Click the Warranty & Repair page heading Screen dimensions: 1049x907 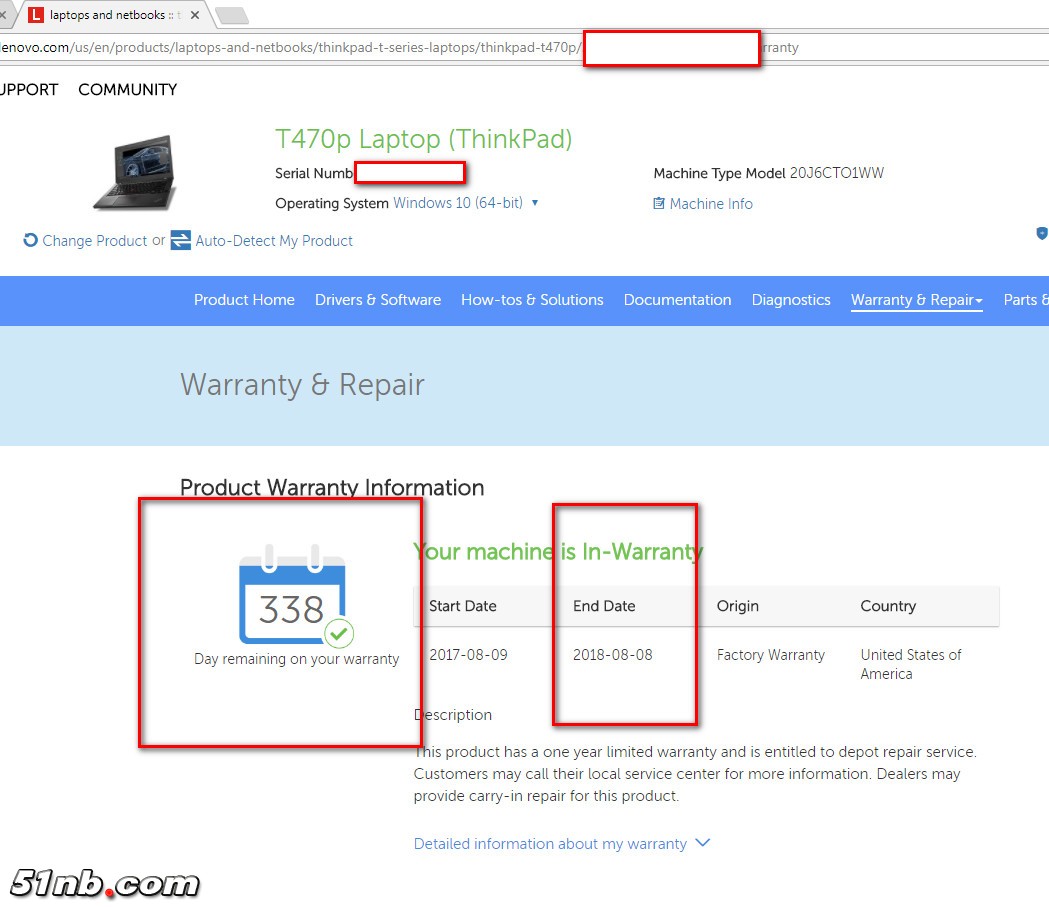pos(302,385)
